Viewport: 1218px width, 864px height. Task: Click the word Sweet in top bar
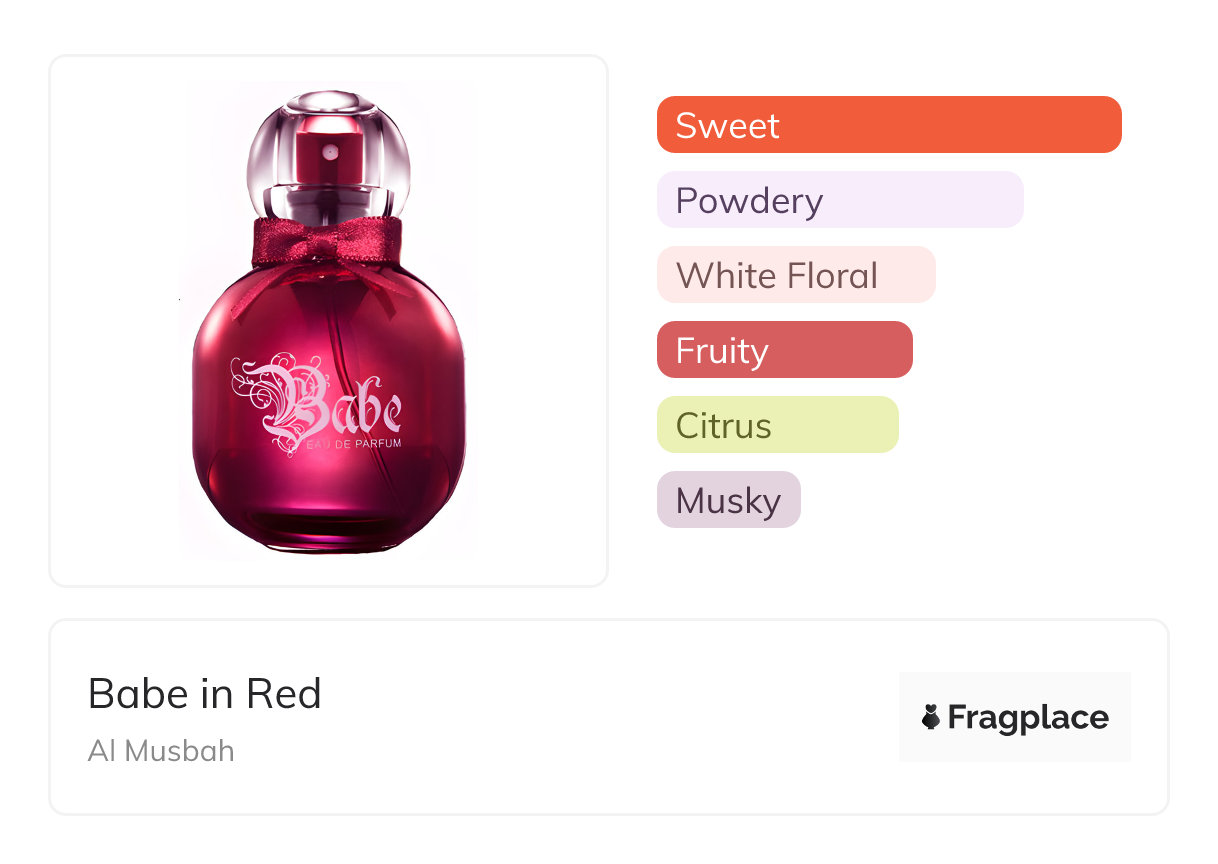(727, 125)
